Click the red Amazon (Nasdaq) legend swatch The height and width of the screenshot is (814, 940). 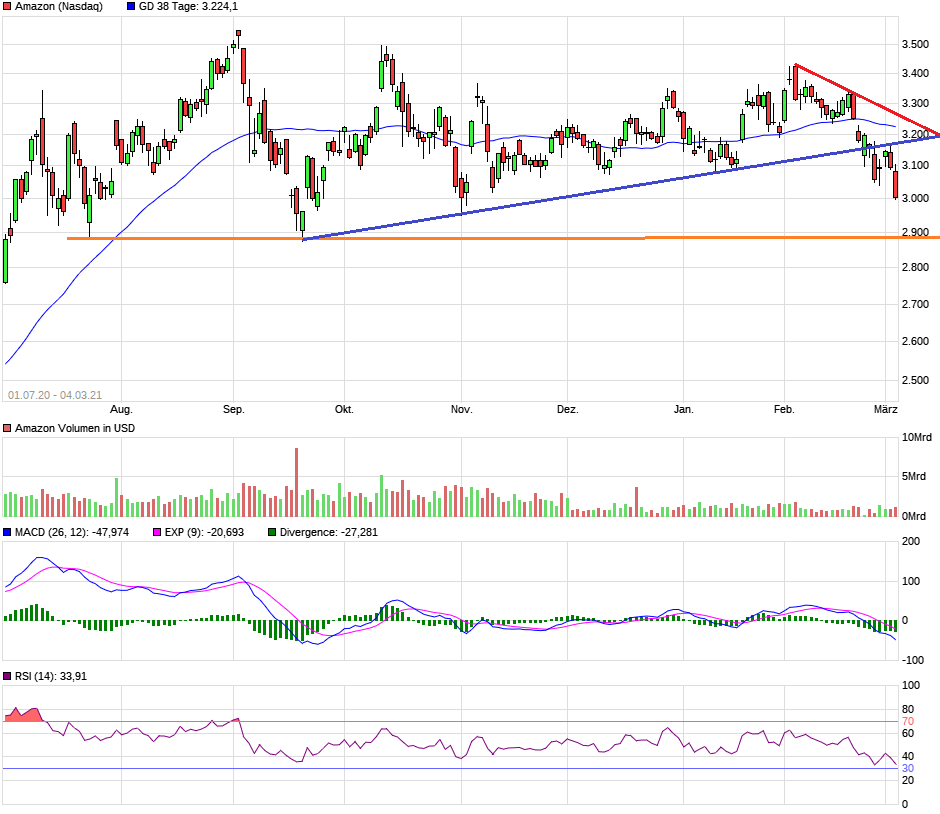[x=7, y=7]
